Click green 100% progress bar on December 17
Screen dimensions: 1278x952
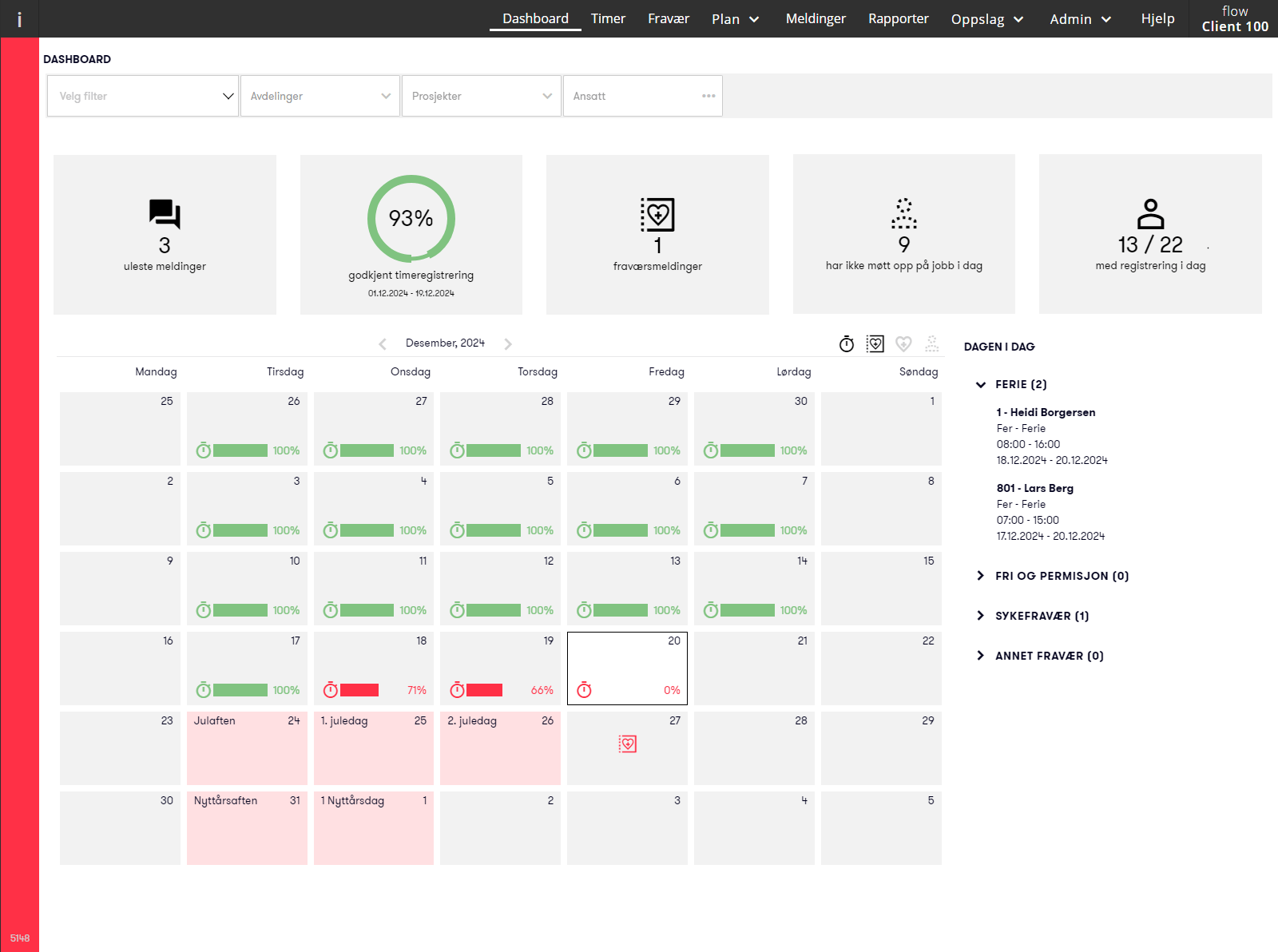click(x=240, y=690)
